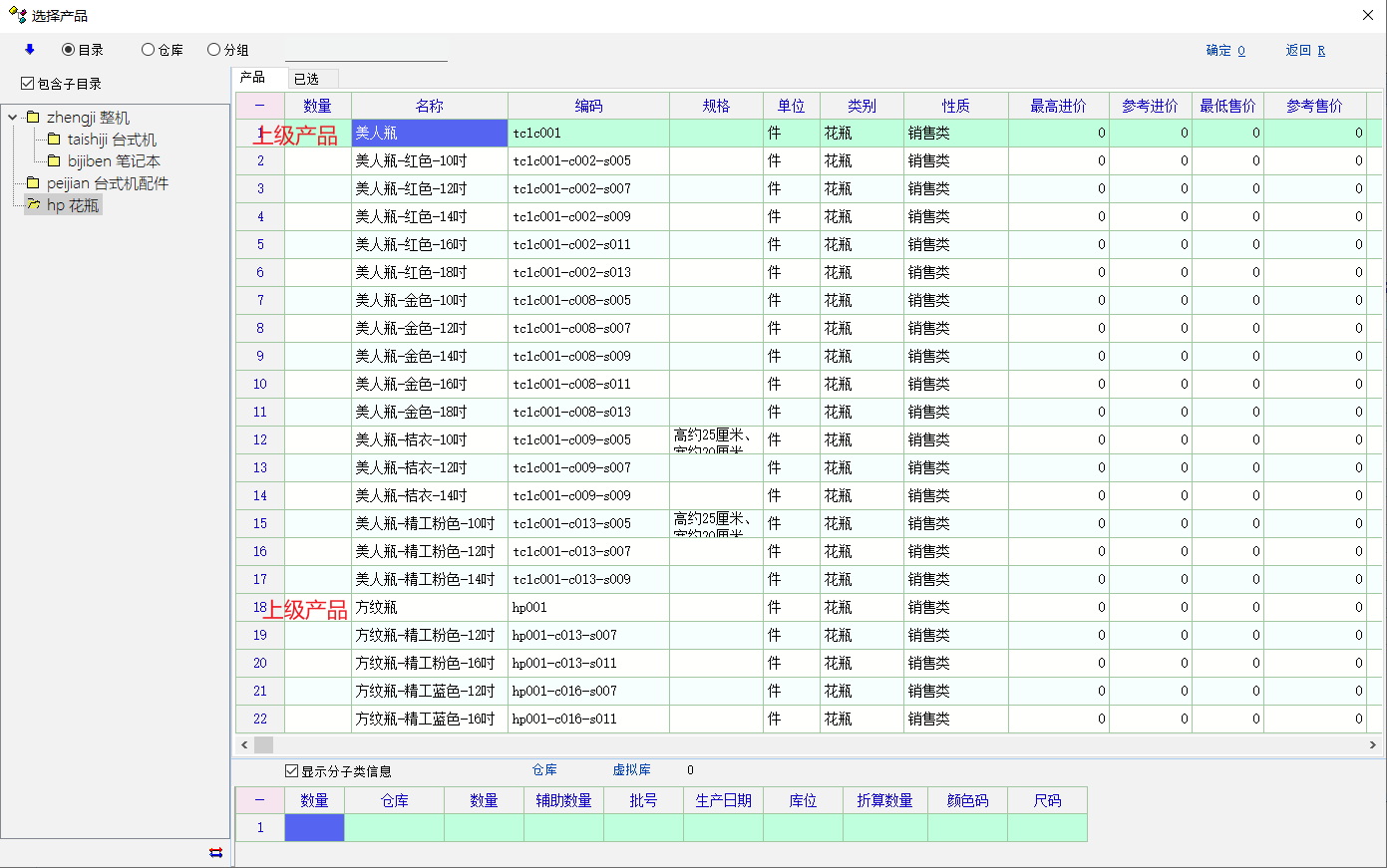Click the taishiji 台式机 folder icon
The image size is (1387, 868).
click(x=54, y=140)
